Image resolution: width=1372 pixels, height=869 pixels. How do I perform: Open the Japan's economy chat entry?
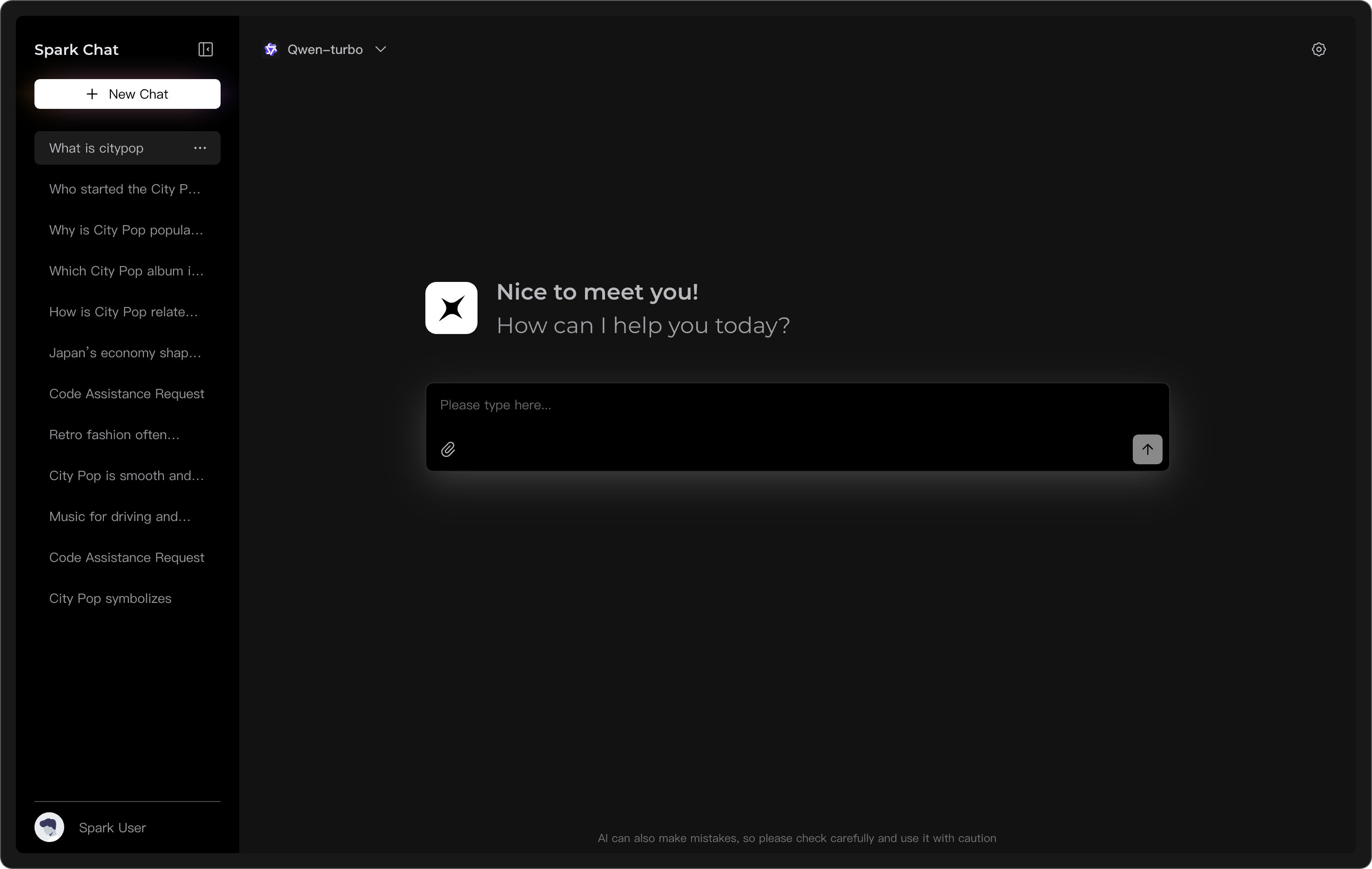coord(125,353)
